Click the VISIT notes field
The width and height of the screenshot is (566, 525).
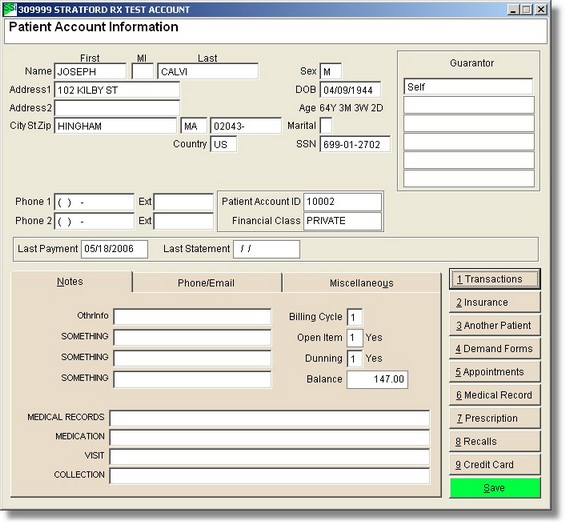click(270, 457)
